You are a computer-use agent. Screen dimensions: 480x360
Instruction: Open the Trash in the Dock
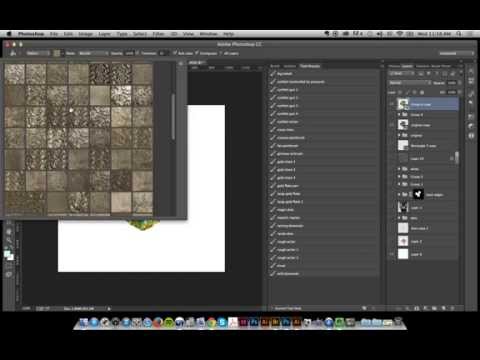coord(398,322)
